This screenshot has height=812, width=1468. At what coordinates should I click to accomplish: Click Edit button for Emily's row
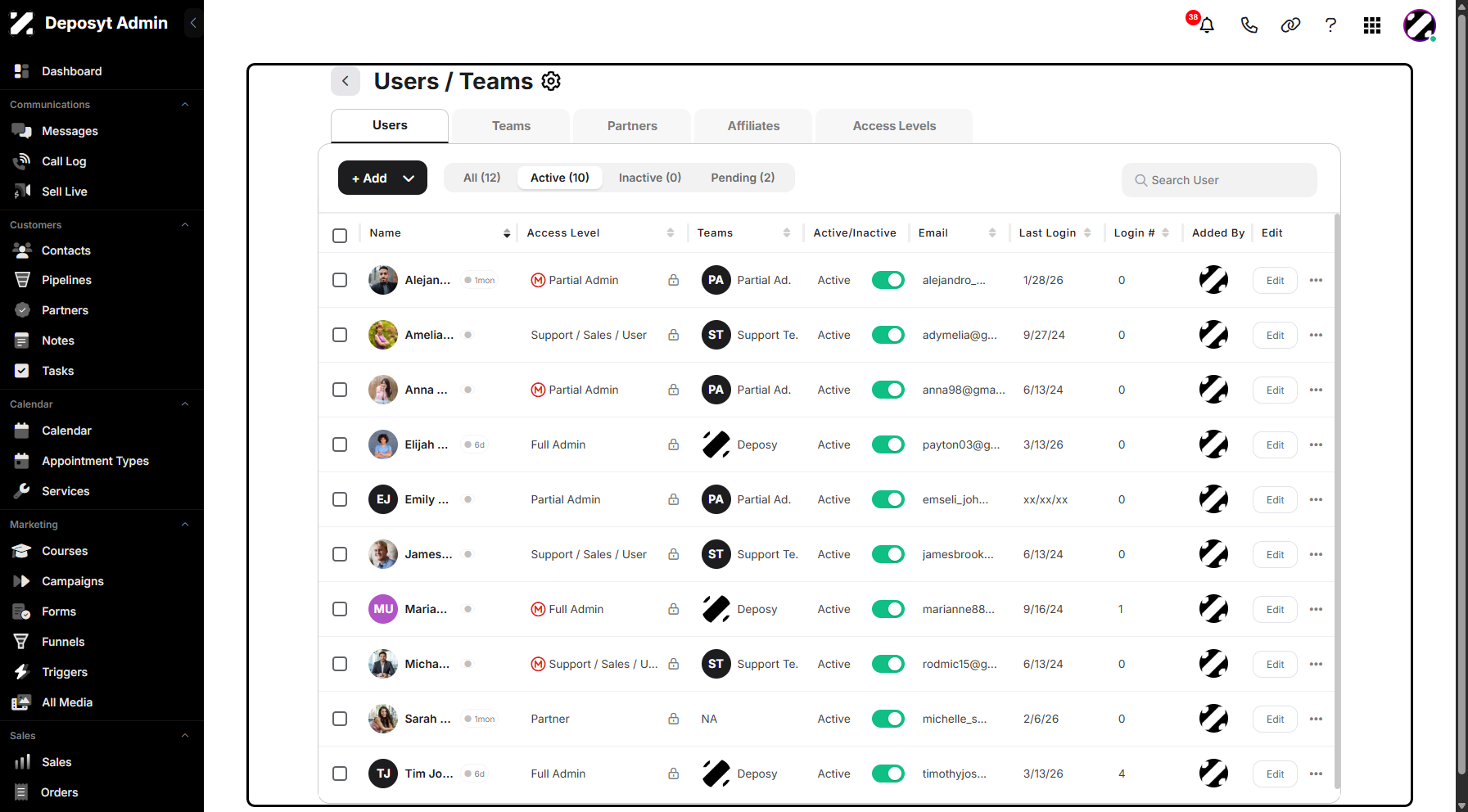click(1275, 499)
